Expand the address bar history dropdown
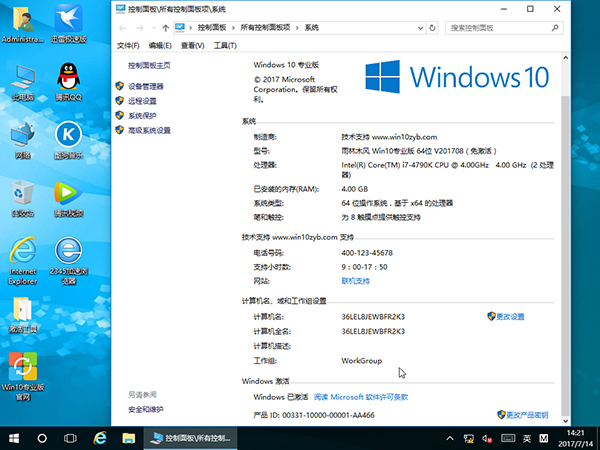Image resolution: width=600 pixels, height=450 pixels. coord(423,28)
